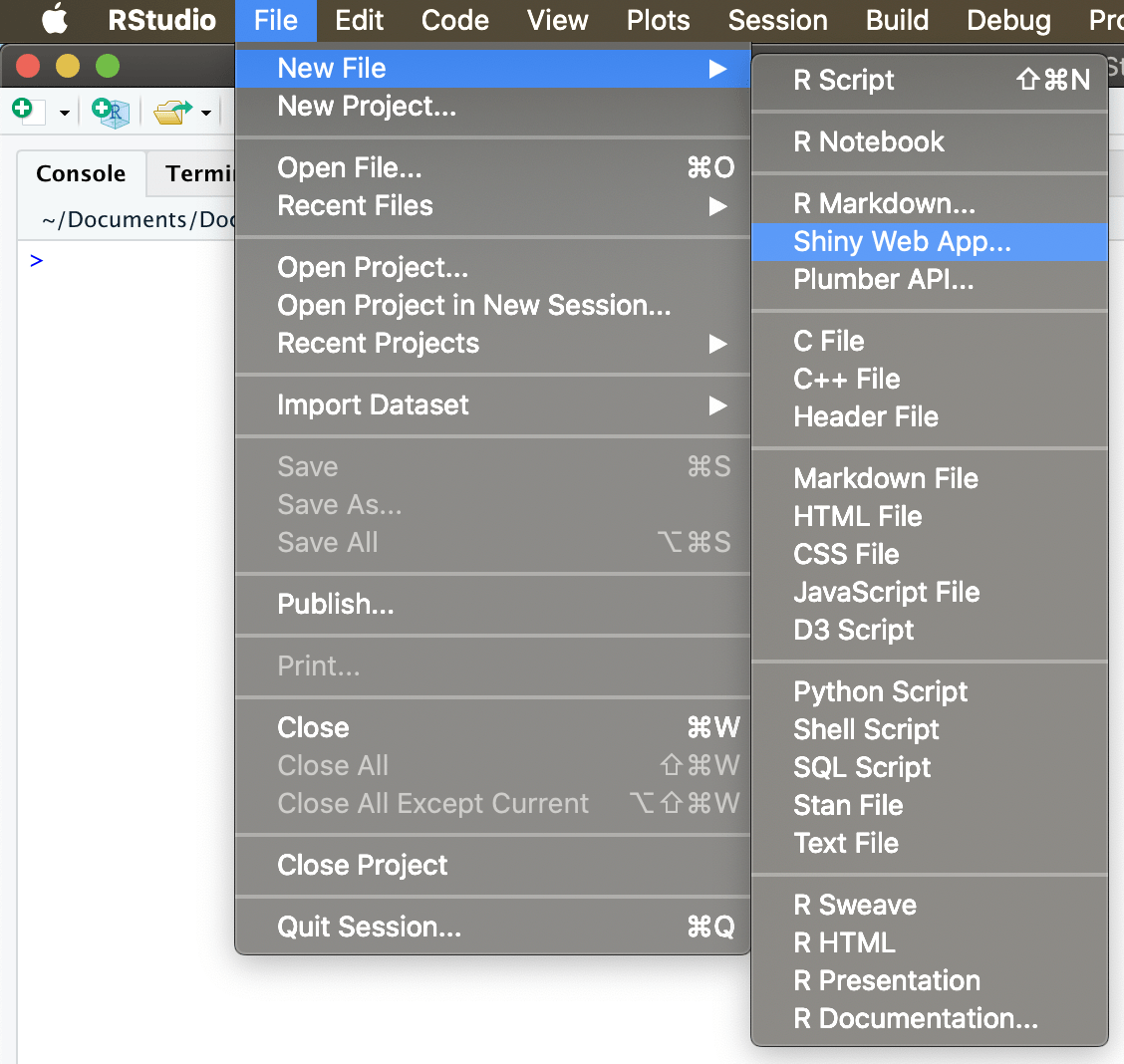Open the New File toolbar dropdown arrow
The height and width of the screenshot is (1064, 1124).
[64, 113]
